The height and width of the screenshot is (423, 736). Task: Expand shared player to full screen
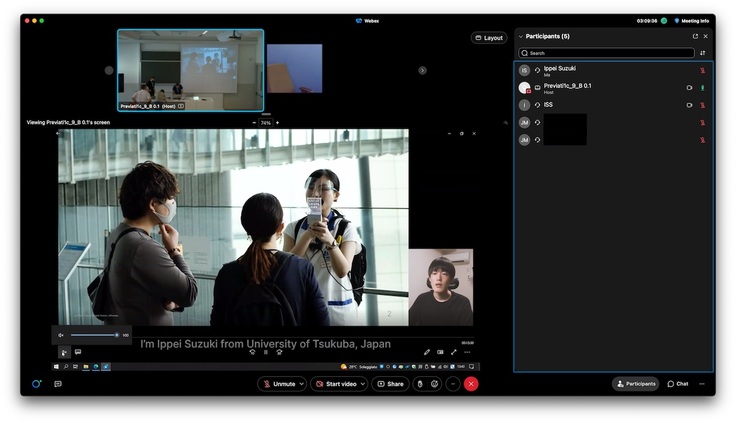(453, 352)
